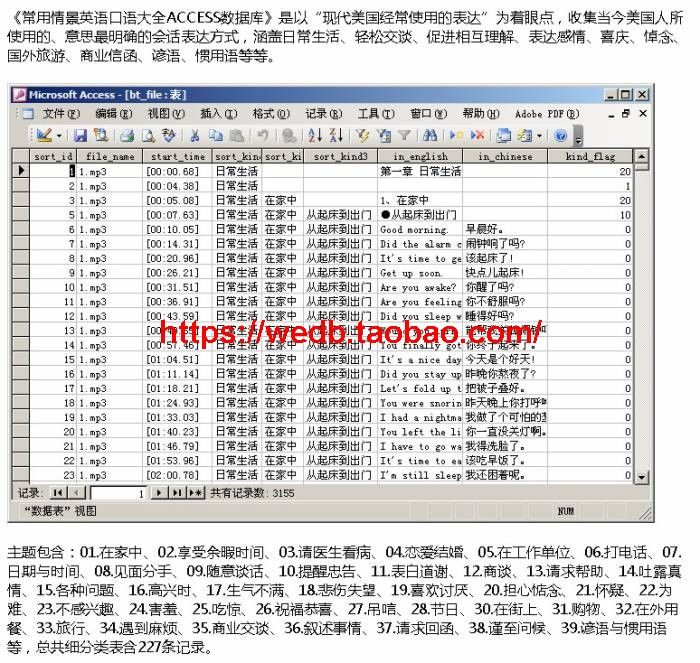Click the Undo arrow icon
This screenshot has width=700, height=663.
[x=263, y=135]
